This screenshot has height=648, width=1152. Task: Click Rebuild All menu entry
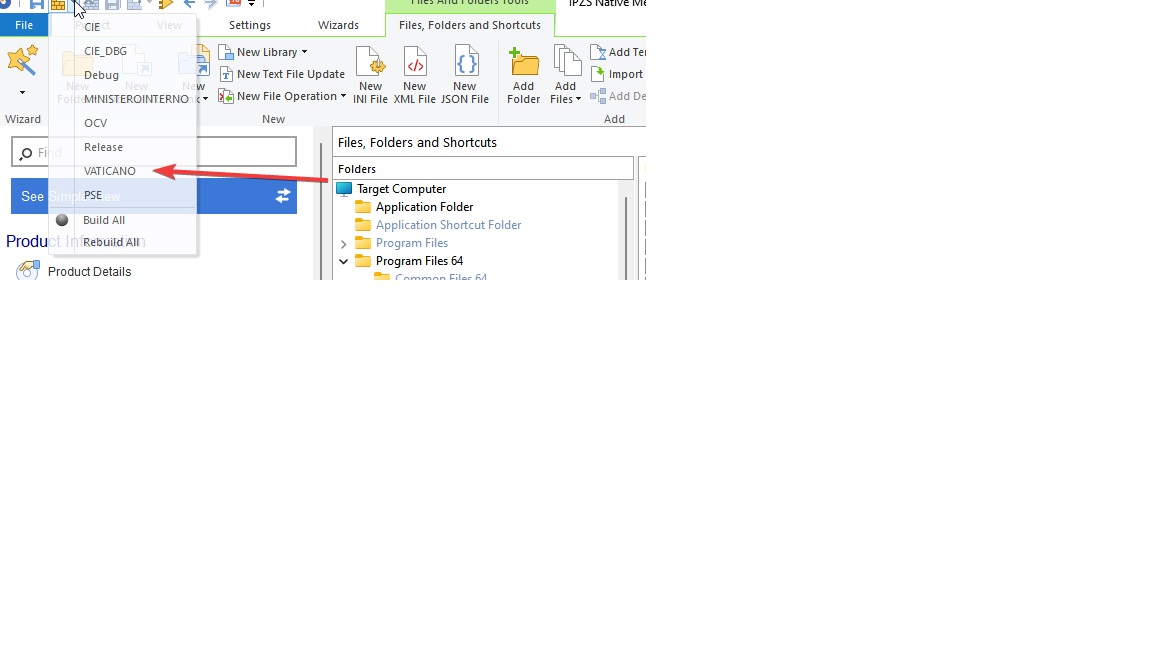[111, 242]
